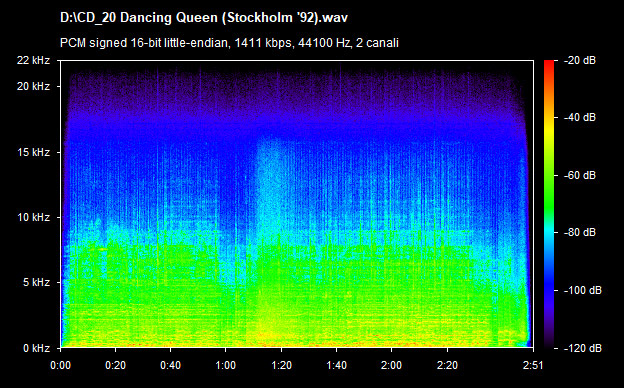Select the 22 kHz frequency axis label
Screen dimensions: 624x388
point(33,60)
